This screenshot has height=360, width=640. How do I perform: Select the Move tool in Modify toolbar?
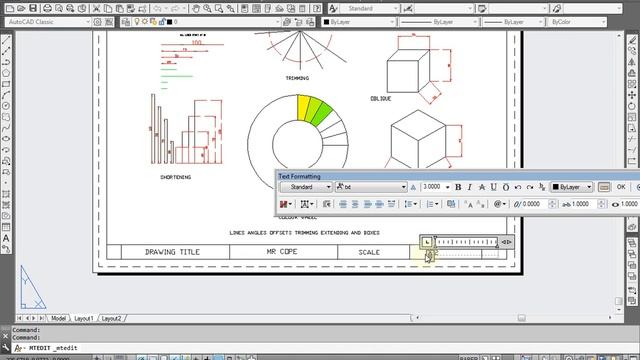pos(632,95)
